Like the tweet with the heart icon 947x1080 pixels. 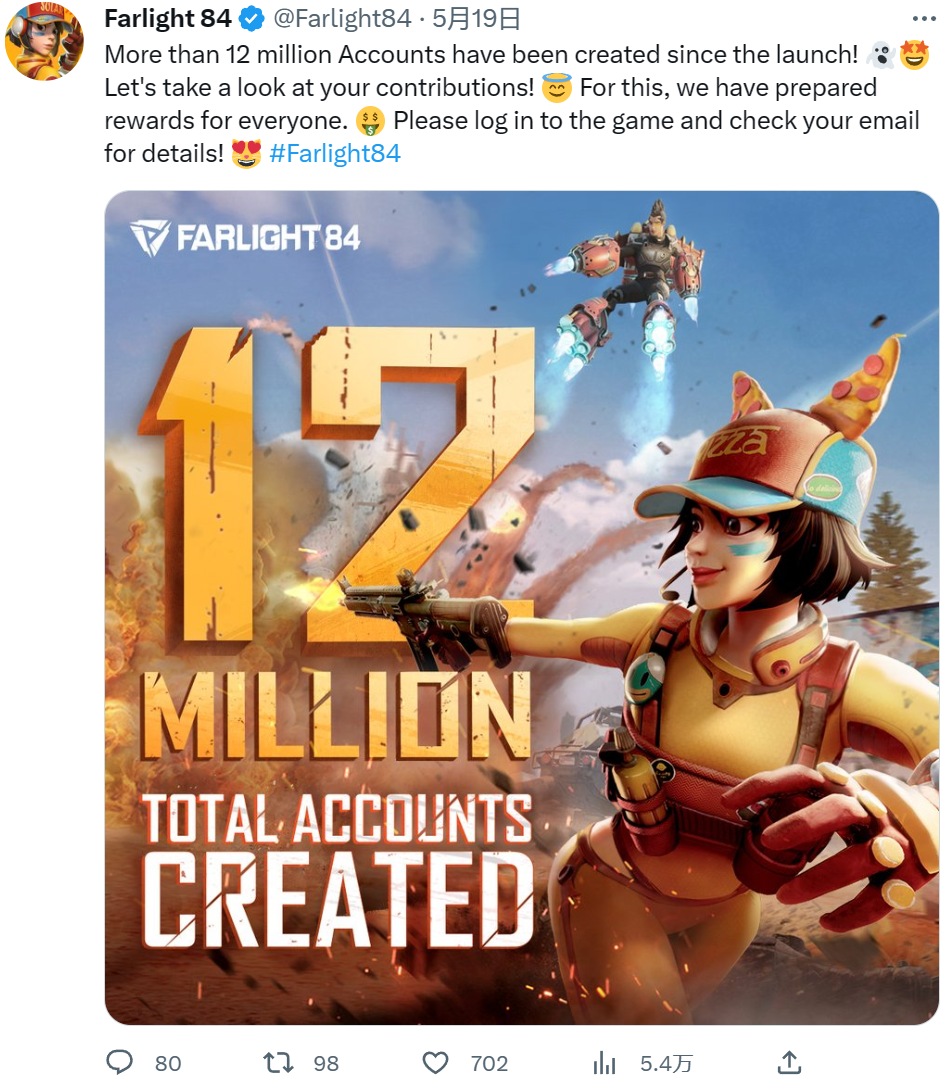click(x=435, y=1063)
